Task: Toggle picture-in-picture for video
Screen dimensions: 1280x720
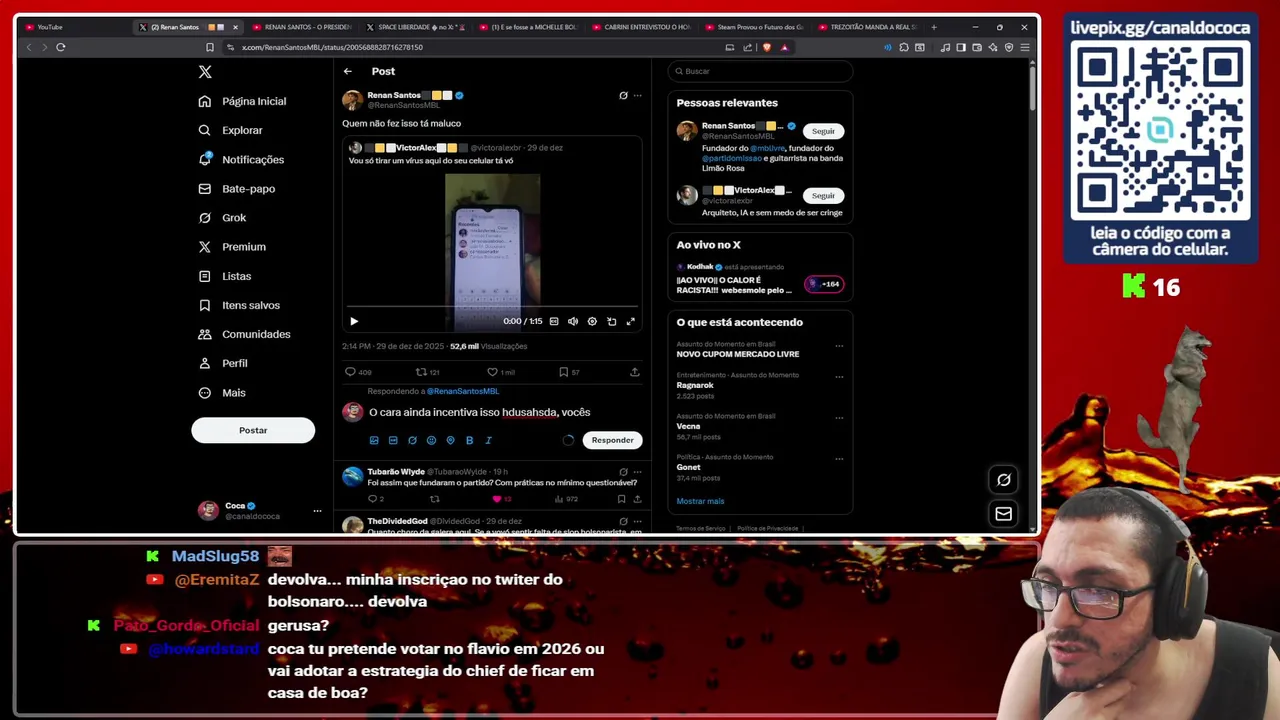Action: point(611,321)
